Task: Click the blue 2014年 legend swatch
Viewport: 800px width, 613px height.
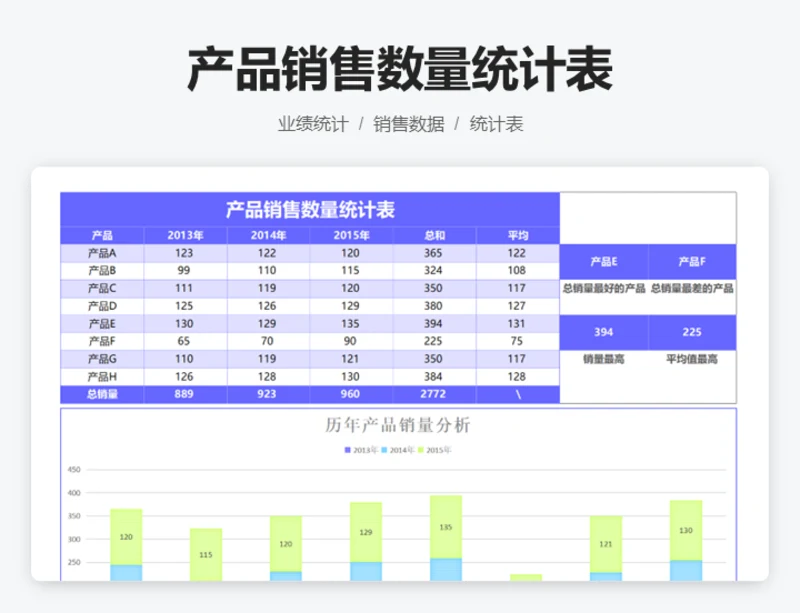Action: [x=384, y=450]
